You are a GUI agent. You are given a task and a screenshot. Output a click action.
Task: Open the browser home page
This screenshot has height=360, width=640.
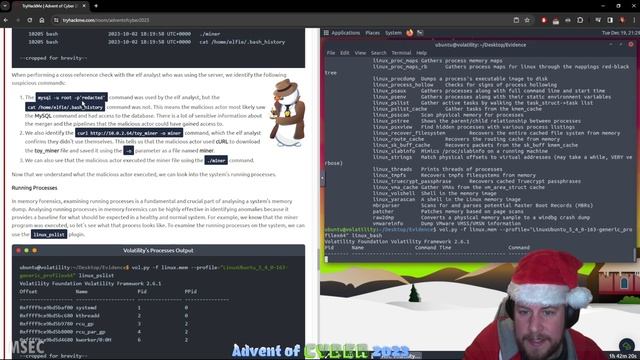42,20
